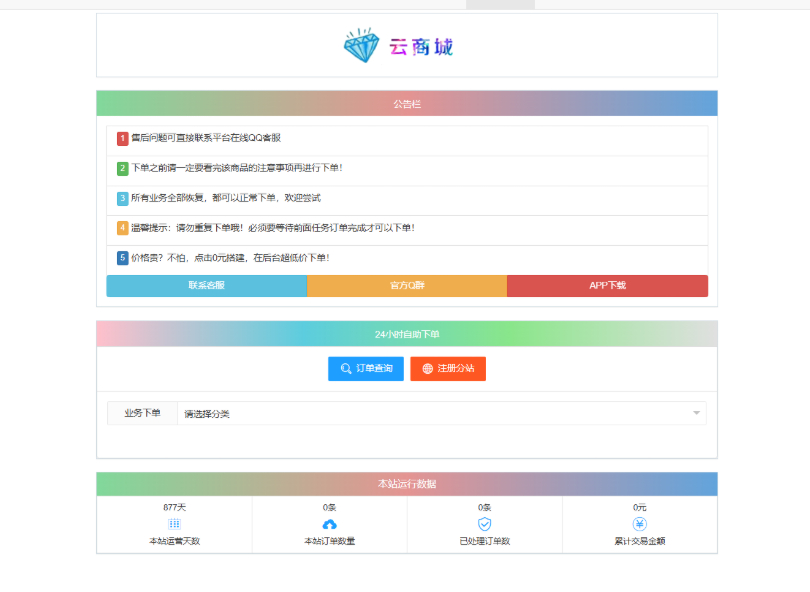Click the orange 注册分站 button
The width and height of the screenshot is (810, 592).
pyautogui.click(x=447, y=368)
